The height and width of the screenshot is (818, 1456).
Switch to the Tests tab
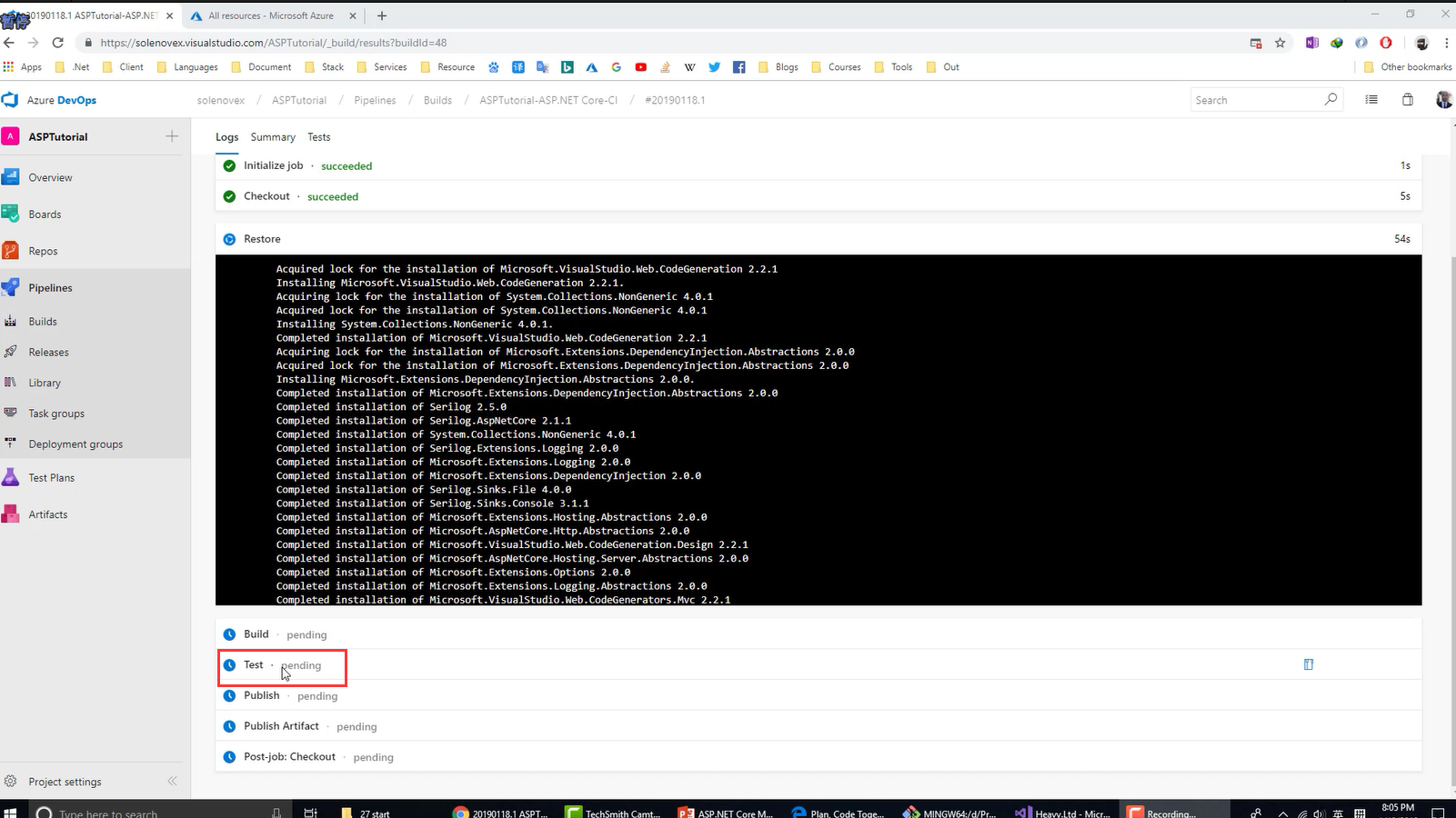pyautogui.click(x=318, y=137)
